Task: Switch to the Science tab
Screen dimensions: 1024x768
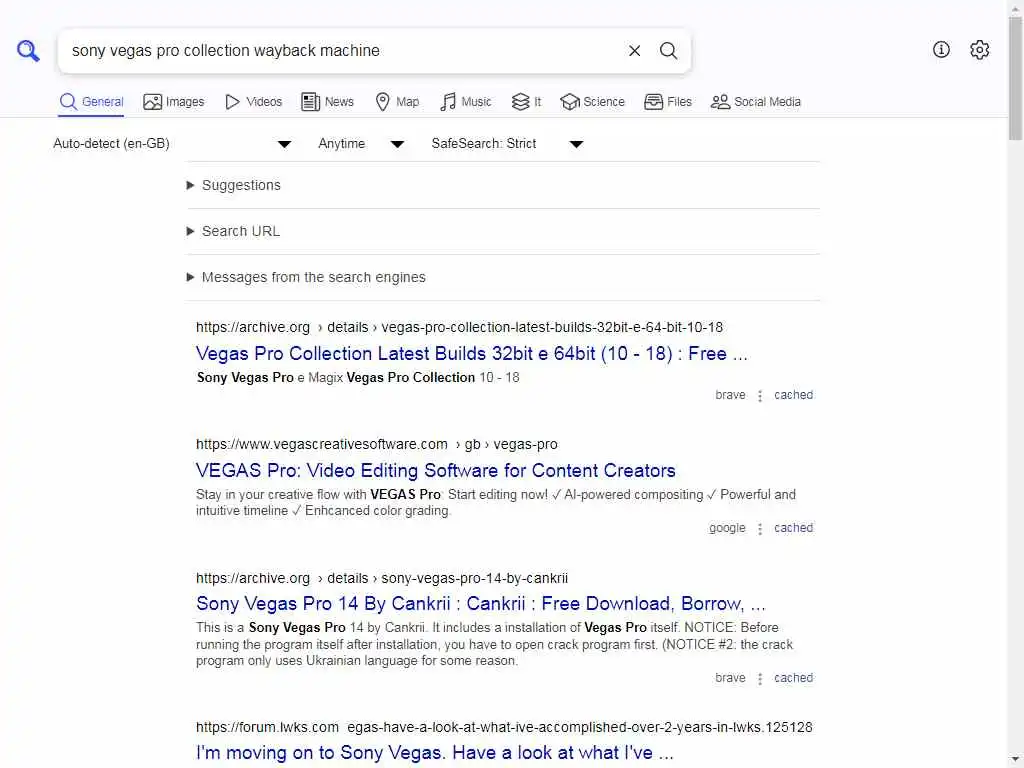Action: pyautogui.click(x=592, y=102)
